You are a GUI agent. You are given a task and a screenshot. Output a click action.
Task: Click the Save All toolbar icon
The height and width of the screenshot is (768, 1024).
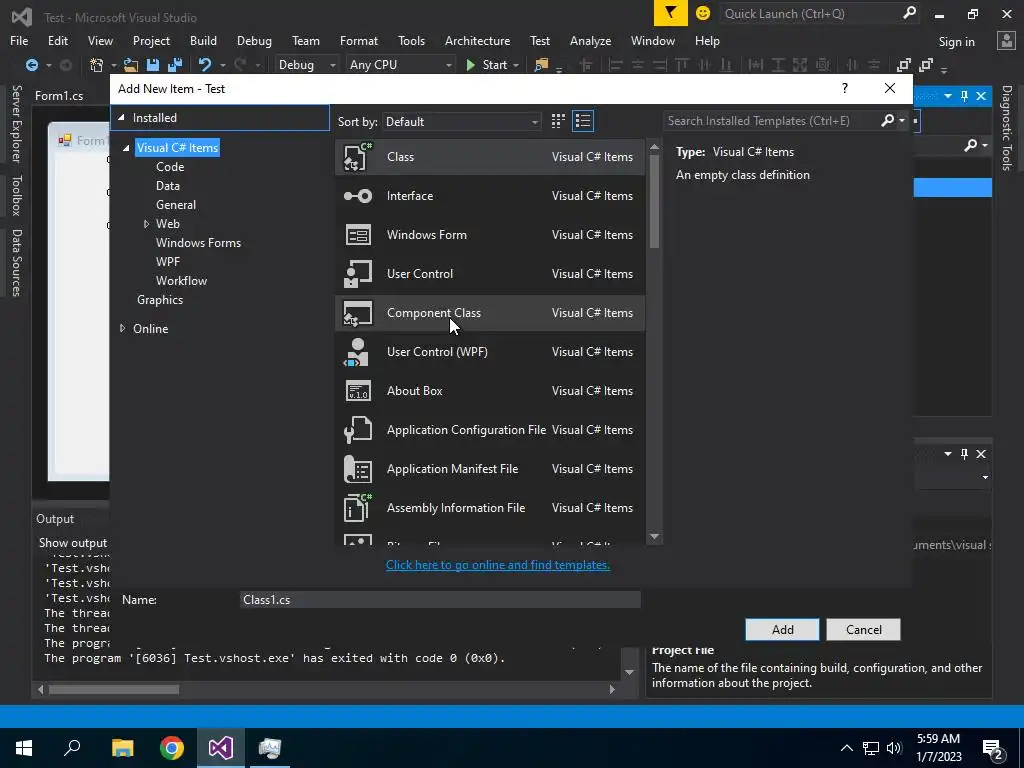pos(174,65)
